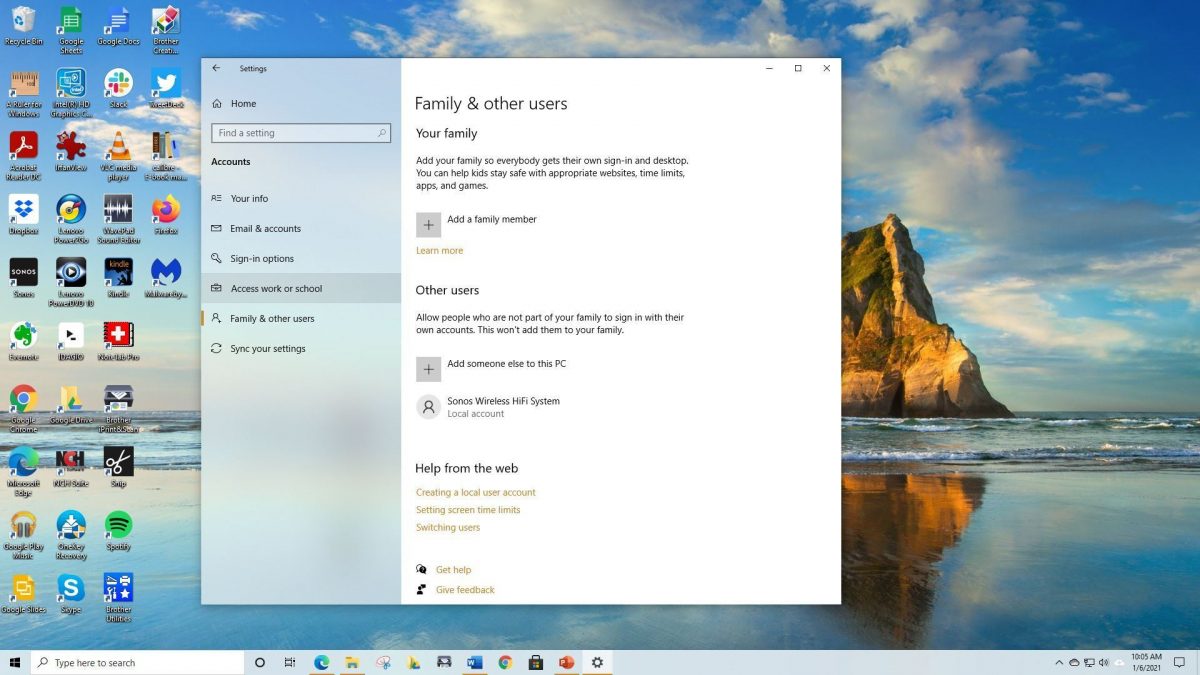Open Setting screen time limits link

(x=468, y=510)
